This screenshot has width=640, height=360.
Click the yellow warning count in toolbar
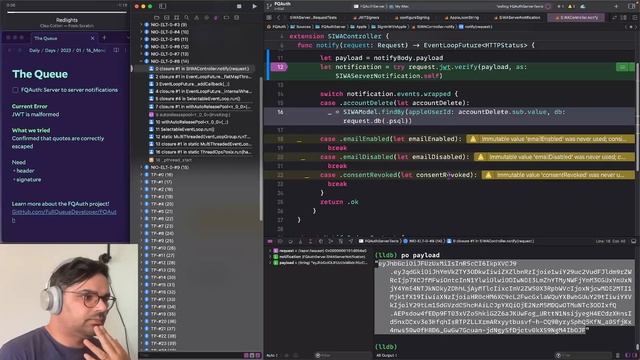(x=572, y=6)
